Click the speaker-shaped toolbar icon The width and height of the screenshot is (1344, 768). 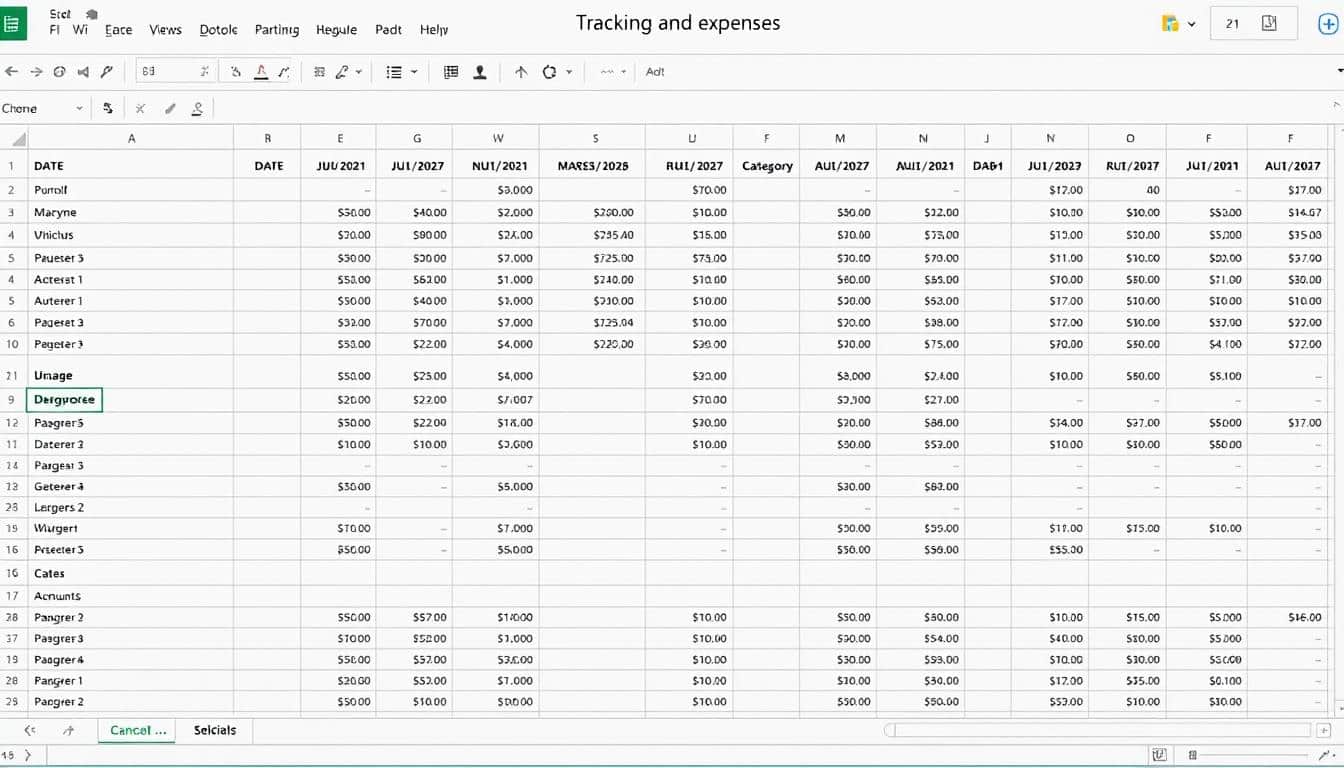[83, 72]
